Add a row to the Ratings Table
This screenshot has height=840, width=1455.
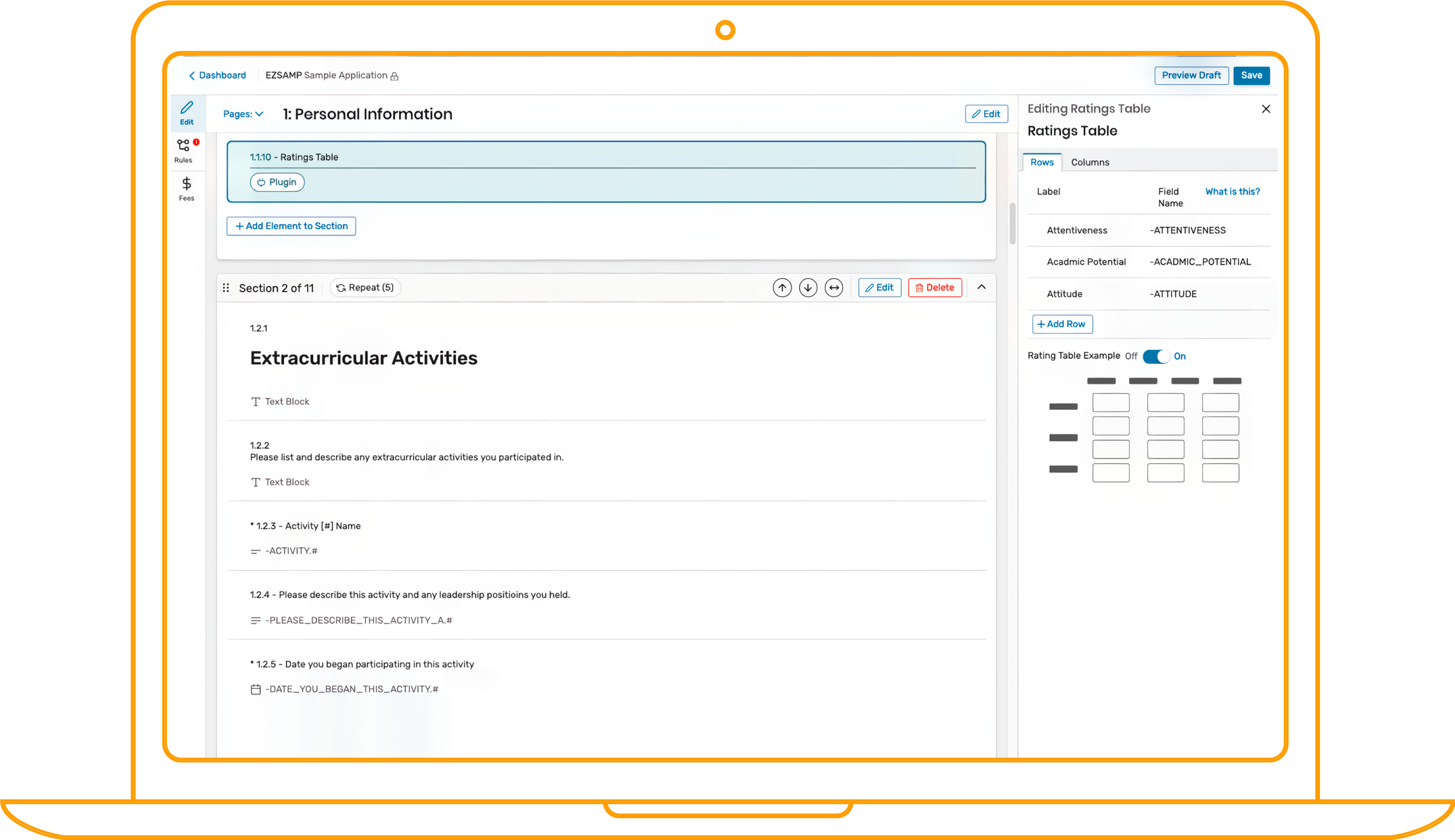1062,324
